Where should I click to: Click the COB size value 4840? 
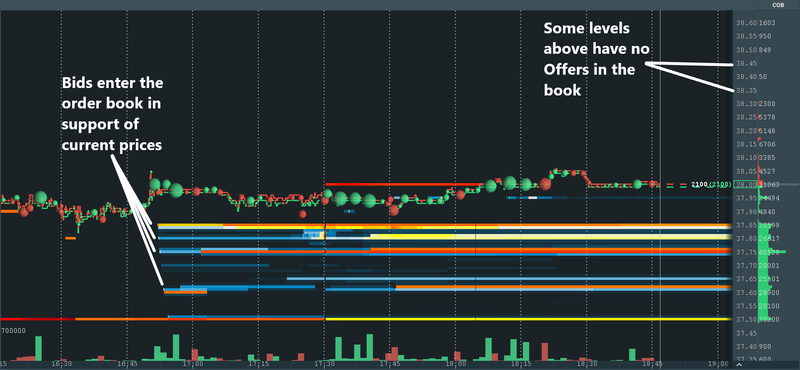(x=767, y=212)
